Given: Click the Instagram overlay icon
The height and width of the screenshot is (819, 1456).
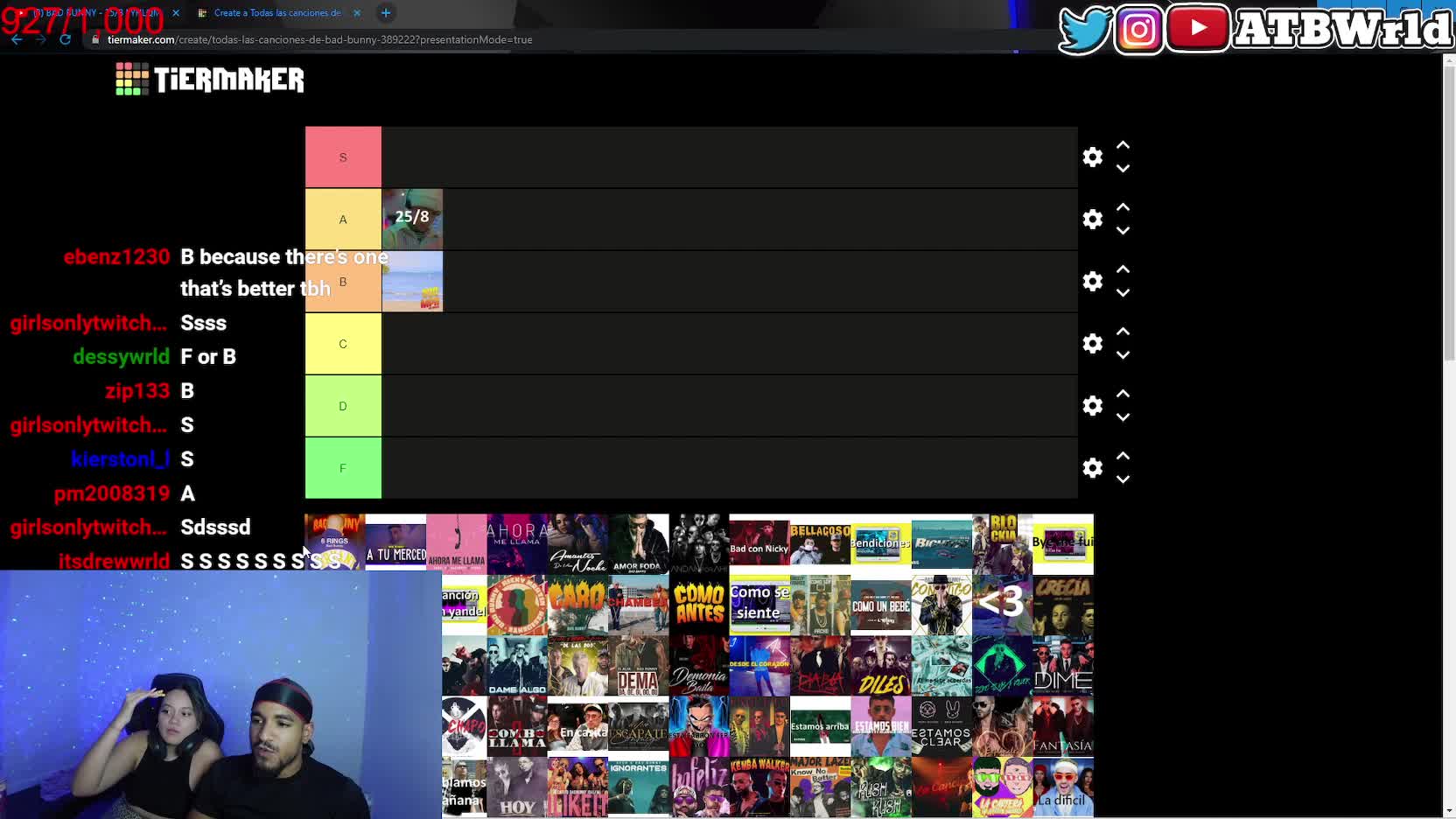Looking at the screenshot, I should (1139, 30).
